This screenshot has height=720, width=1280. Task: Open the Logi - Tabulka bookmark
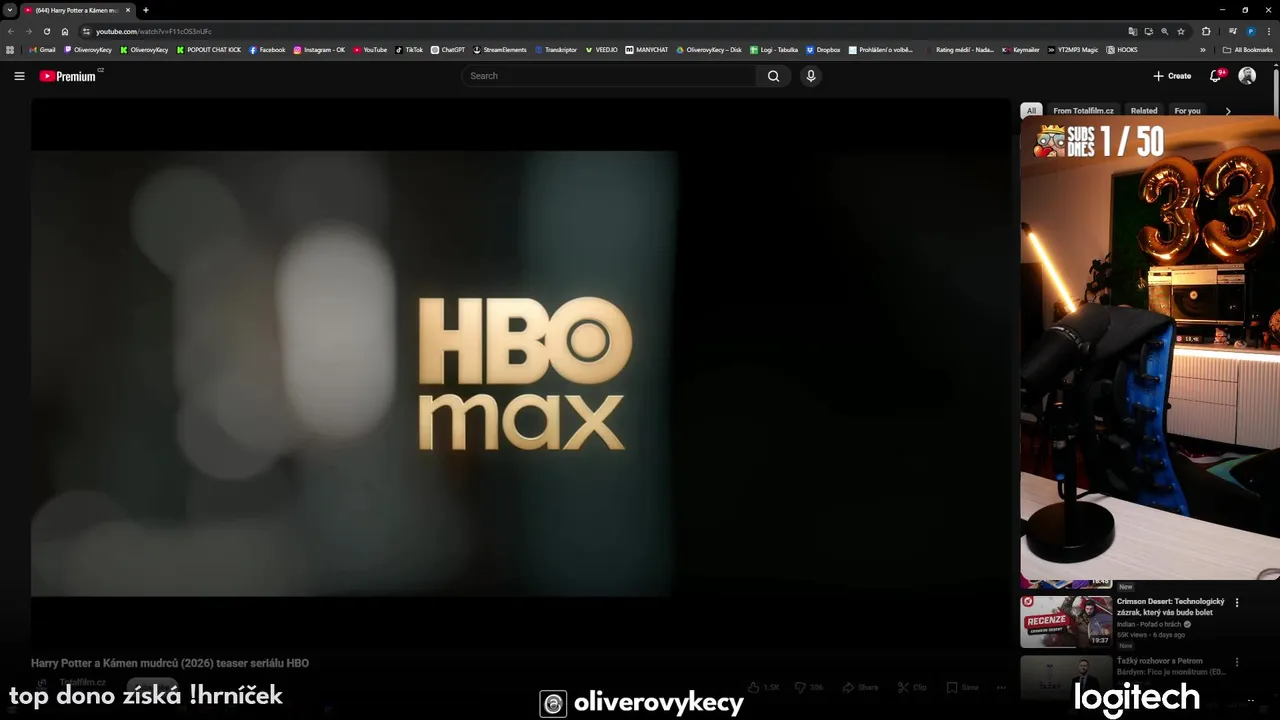(x=774, y=49)
